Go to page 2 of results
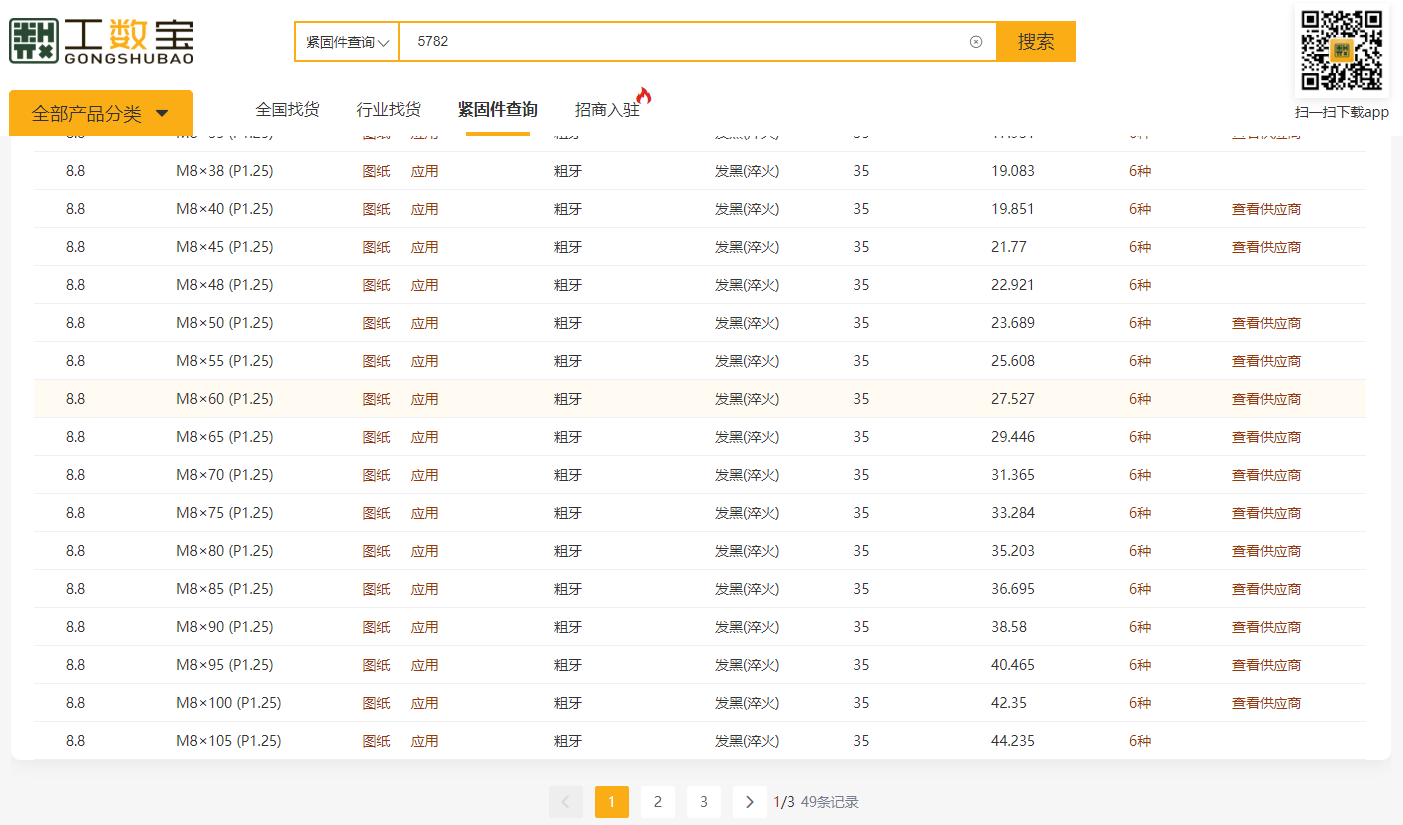1403x825 pixels. coord(658,802)
